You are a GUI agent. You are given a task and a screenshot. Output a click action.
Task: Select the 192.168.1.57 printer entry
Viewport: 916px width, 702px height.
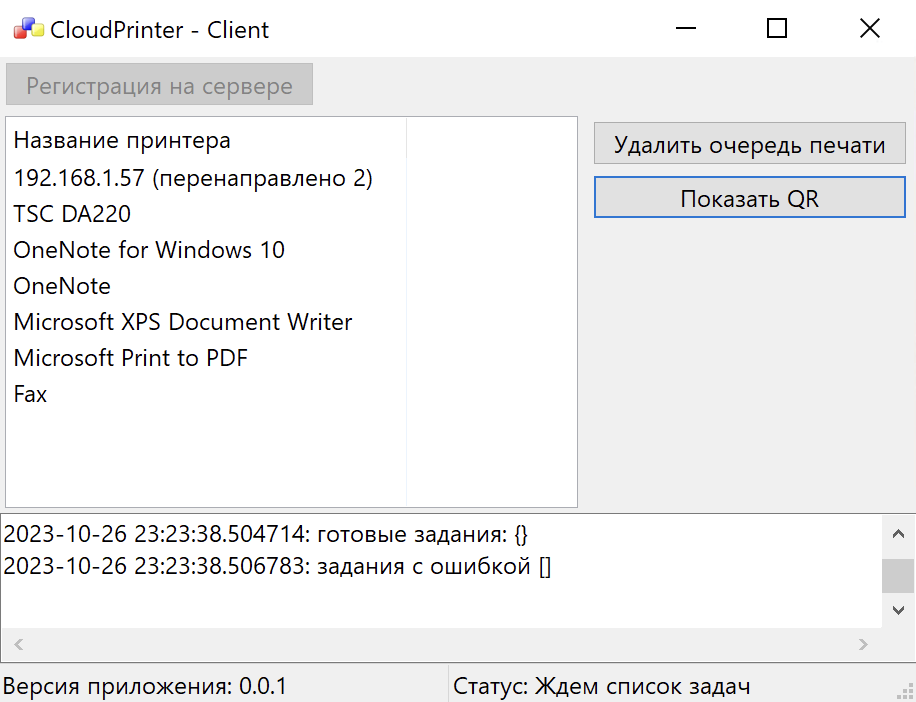(x=193, y=178)
